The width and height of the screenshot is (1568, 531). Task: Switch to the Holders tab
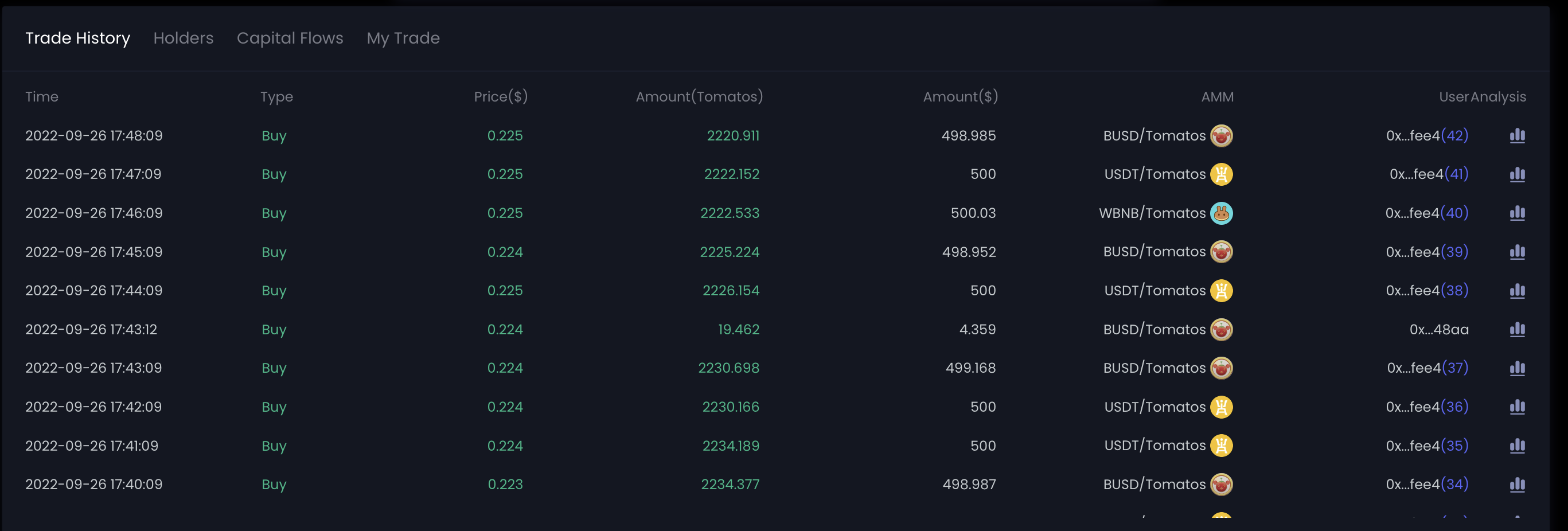click(183, 38)
